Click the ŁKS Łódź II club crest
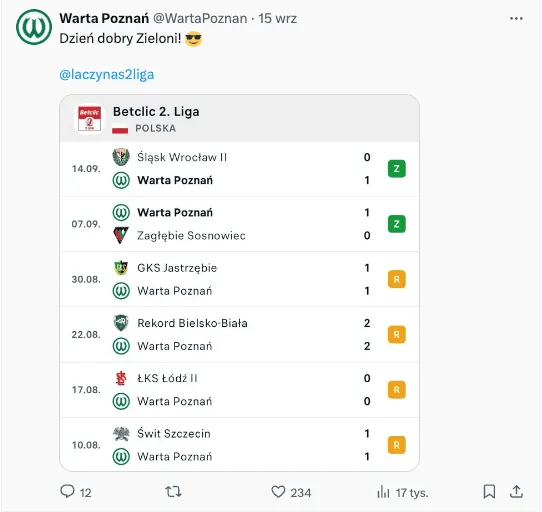Viewport: 542px width, 512px height. pos(121,378)
